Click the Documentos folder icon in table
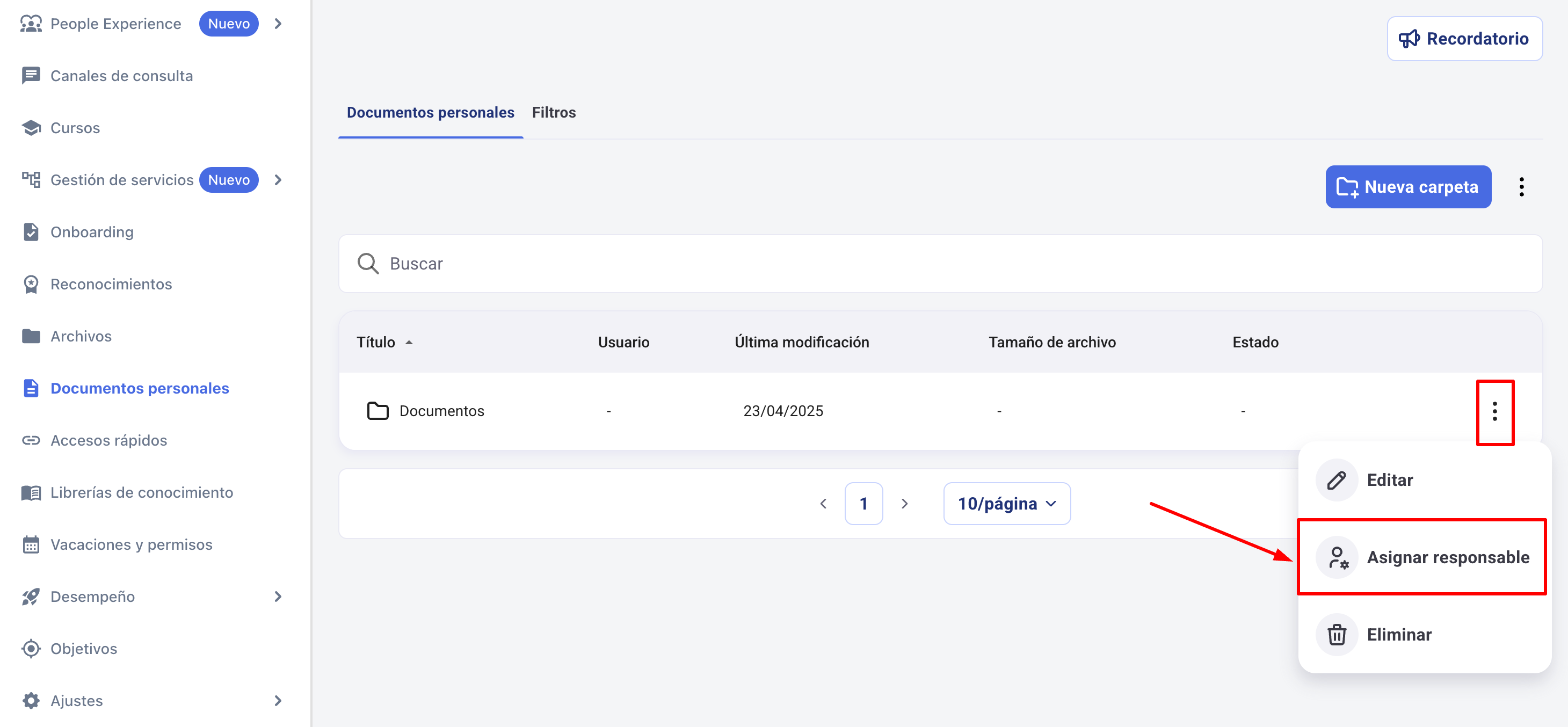The width and height of the screenshot is (1568, 727). tap(378, 411)
